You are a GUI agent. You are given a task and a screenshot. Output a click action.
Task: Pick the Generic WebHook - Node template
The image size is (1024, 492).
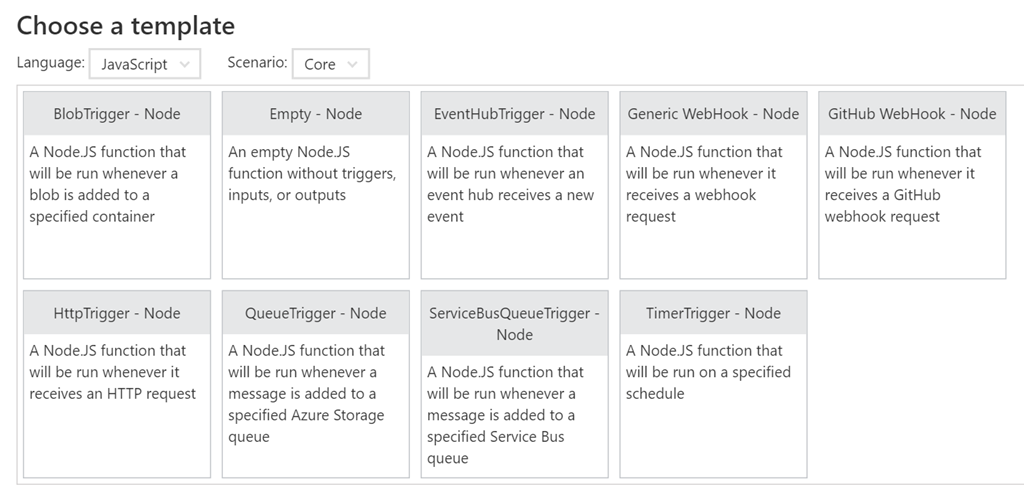click(713, 114)
